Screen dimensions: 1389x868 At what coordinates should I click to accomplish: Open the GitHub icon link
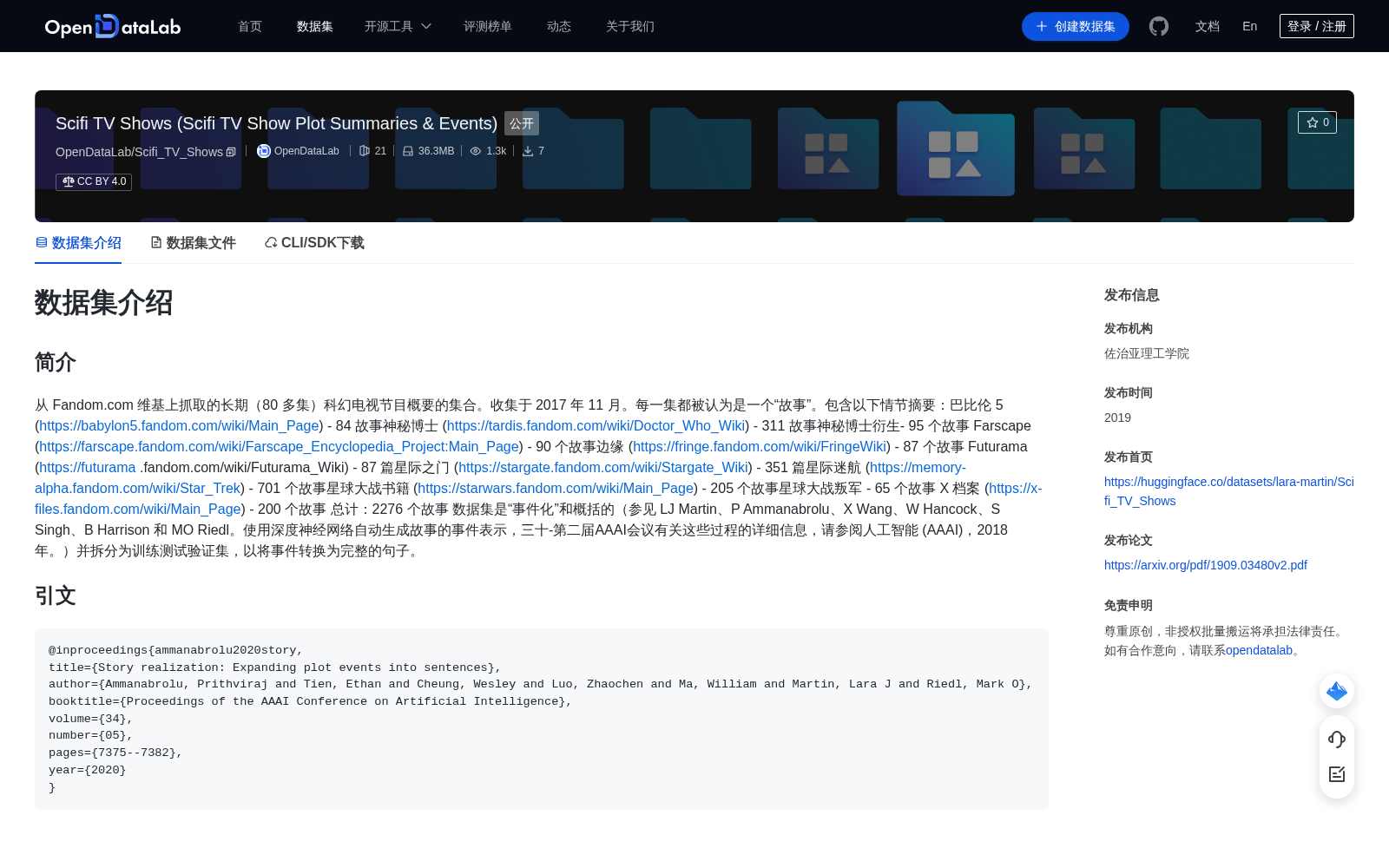pos(1159,26)
